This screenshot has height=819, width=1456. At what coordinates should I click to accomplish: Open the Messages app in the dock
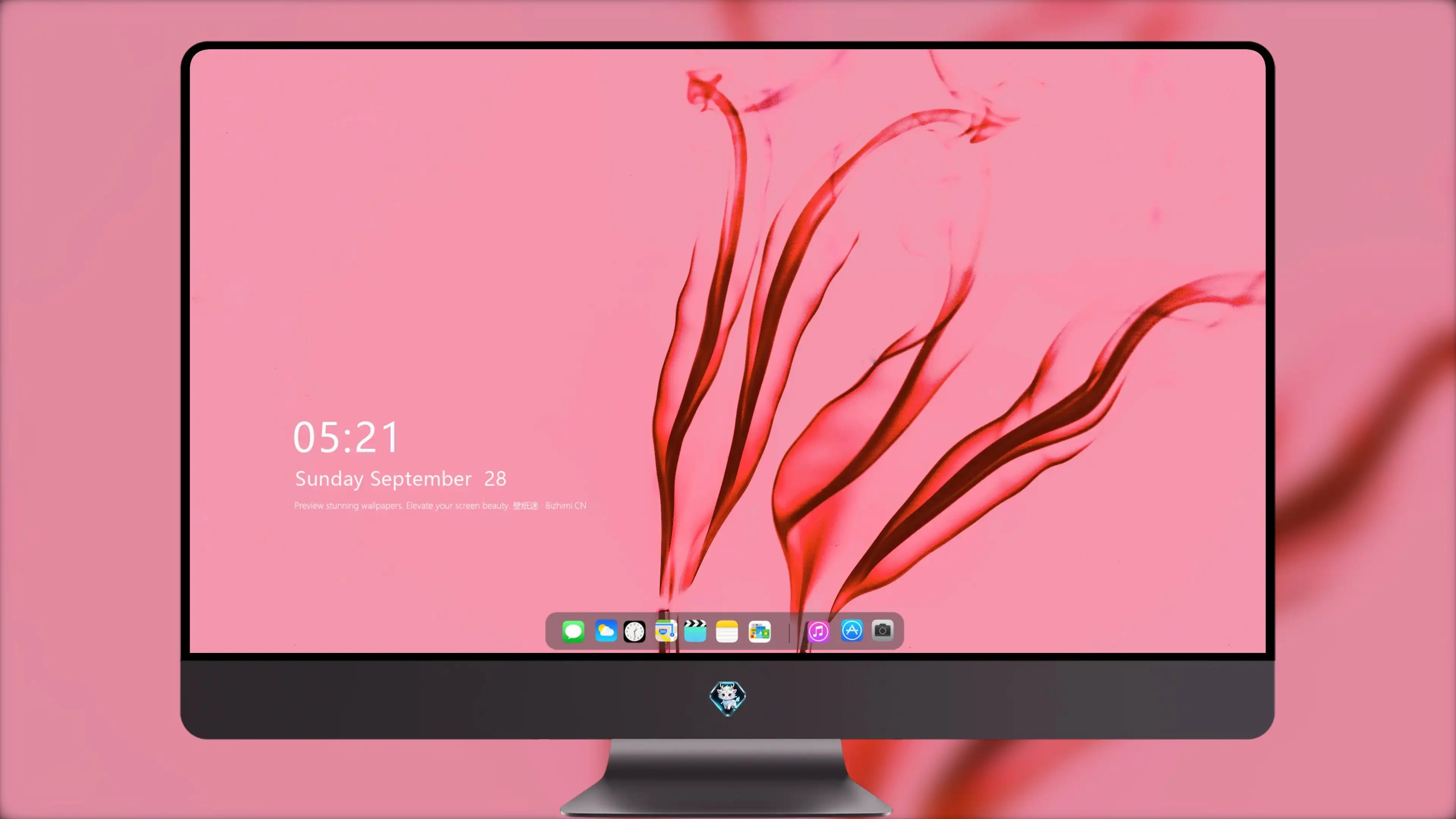573,631
